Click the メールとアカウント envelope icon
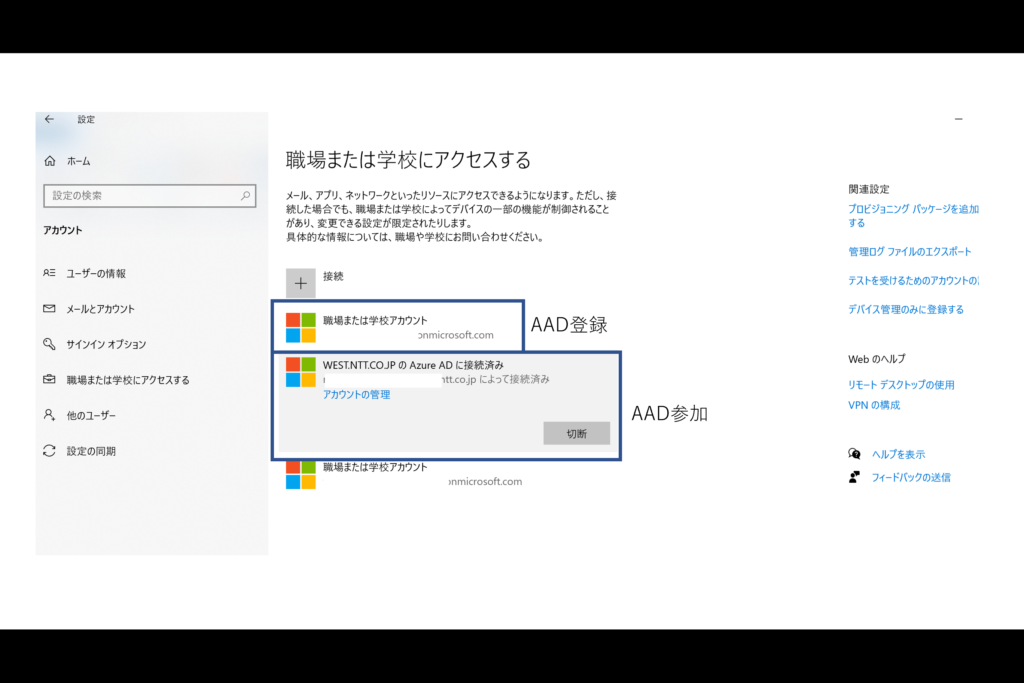This screenshot has height=683, width=1024. coord(49,308)
